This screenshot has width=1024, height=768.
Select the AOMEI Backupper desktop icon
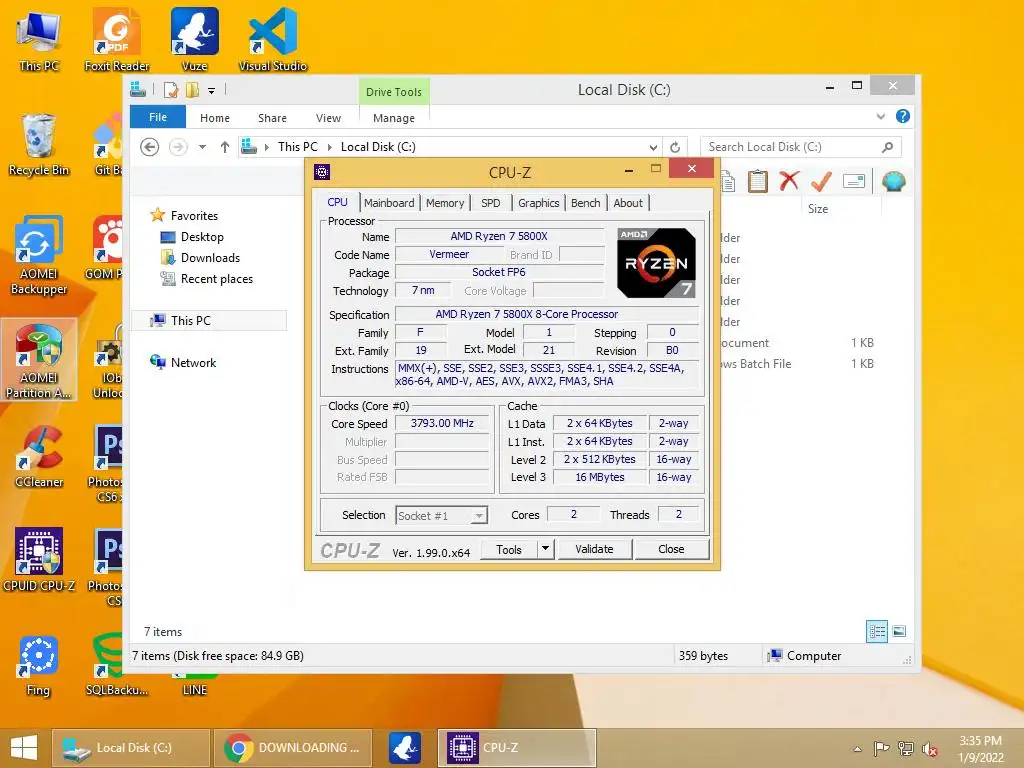pyautogui.click(x=39, y=255)
